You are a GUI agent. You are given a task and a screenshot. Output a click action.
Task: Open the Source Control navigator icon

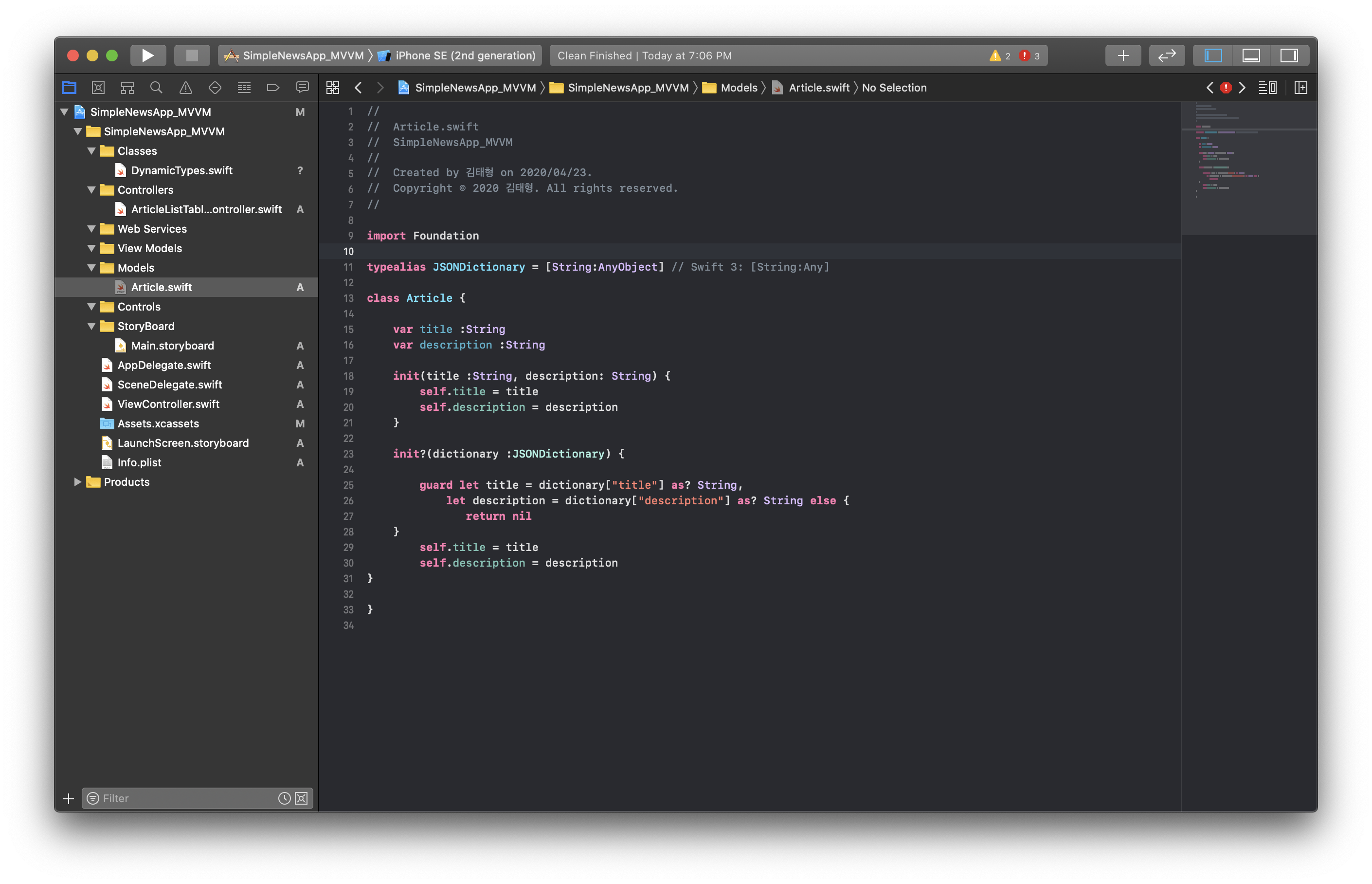click(x=98, y=88)
